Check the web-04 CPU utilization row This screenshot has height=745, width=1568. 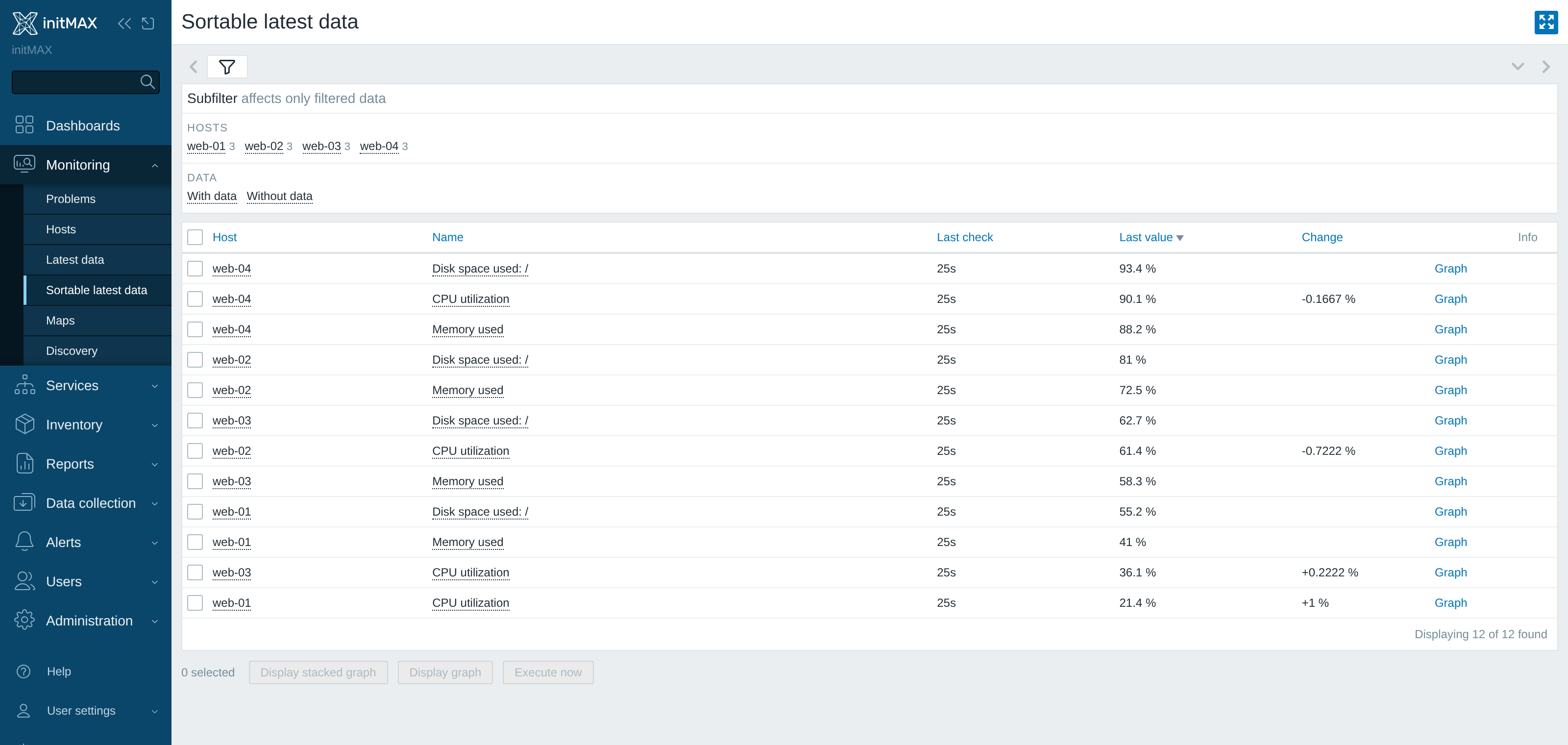pyautogui.click(x=195, y=299)
